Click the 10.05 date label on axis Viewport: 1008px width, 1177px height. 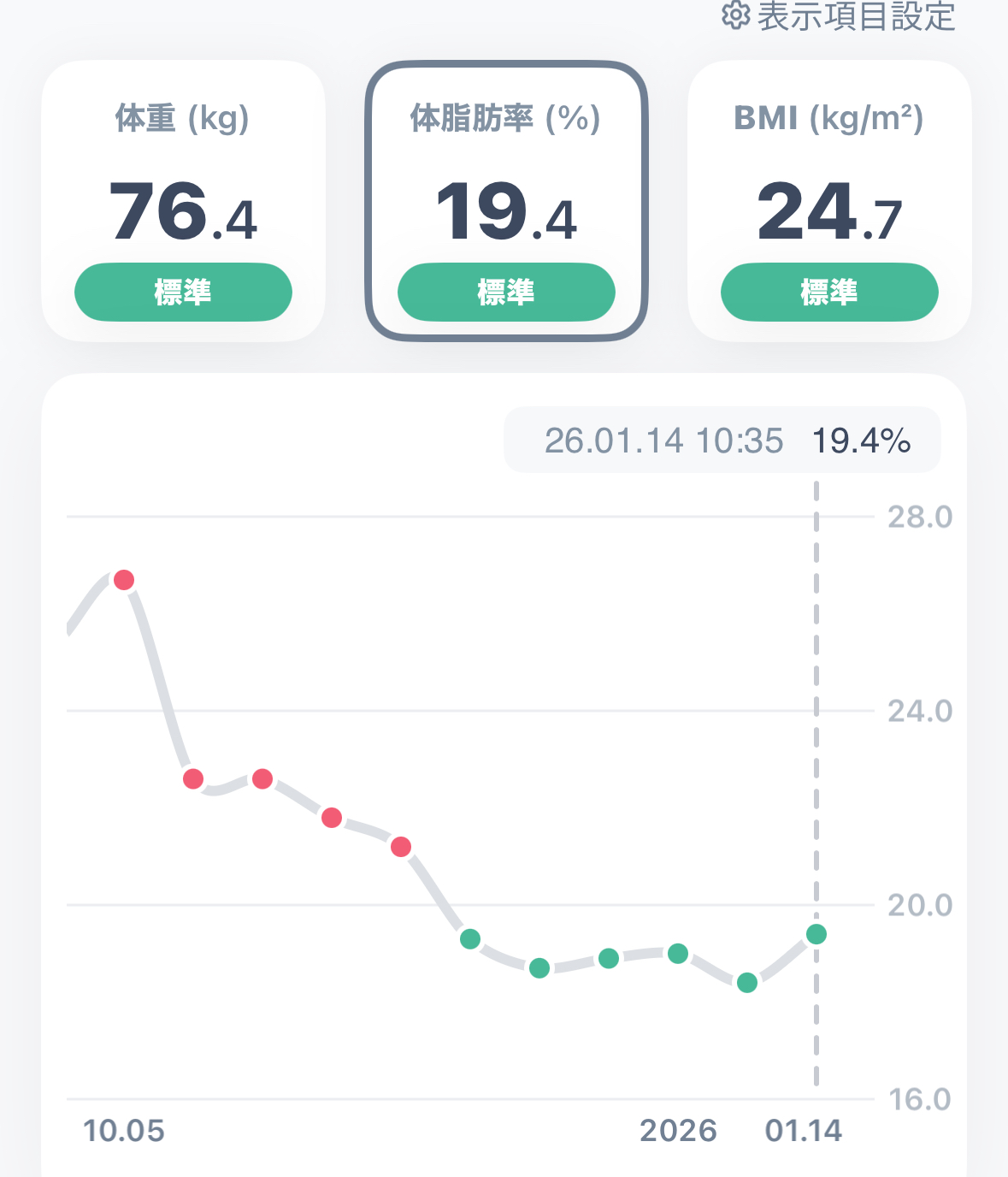click(x=124, y=1131)
